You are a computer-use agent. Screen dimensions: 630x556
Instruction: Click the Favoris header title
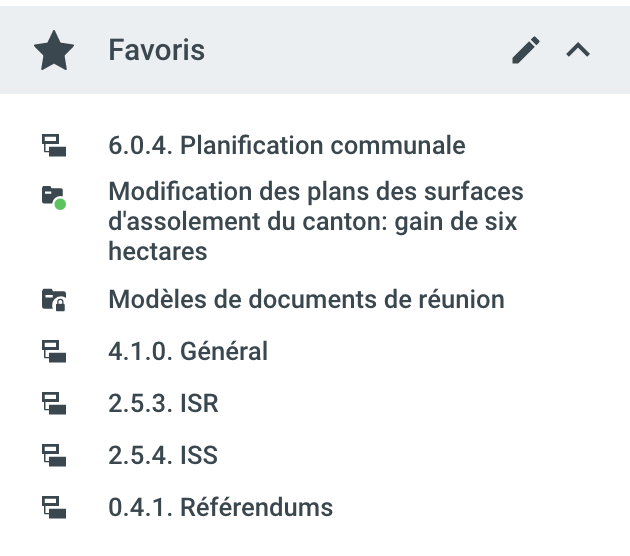coord(156,51)
